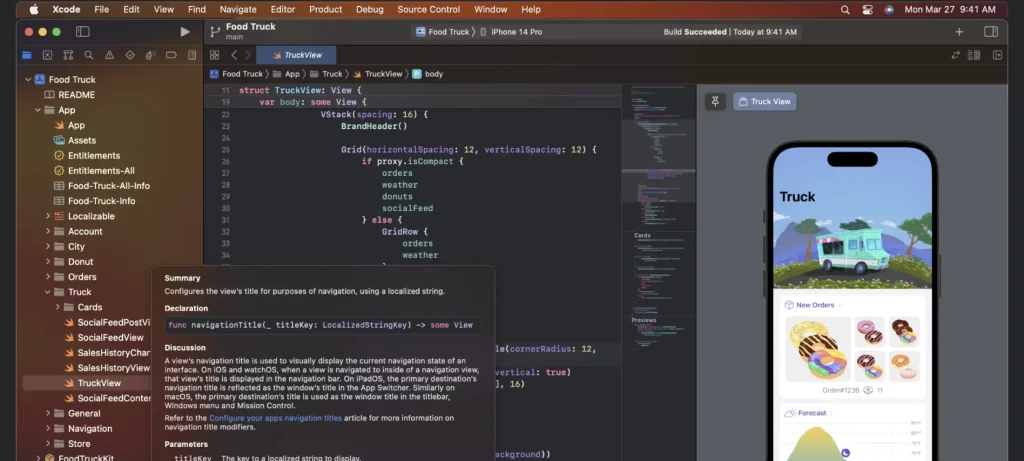The height and width of the screenshot is (461, 1024).
Task: Expand the Localizable group
Action: click(48, 216)
